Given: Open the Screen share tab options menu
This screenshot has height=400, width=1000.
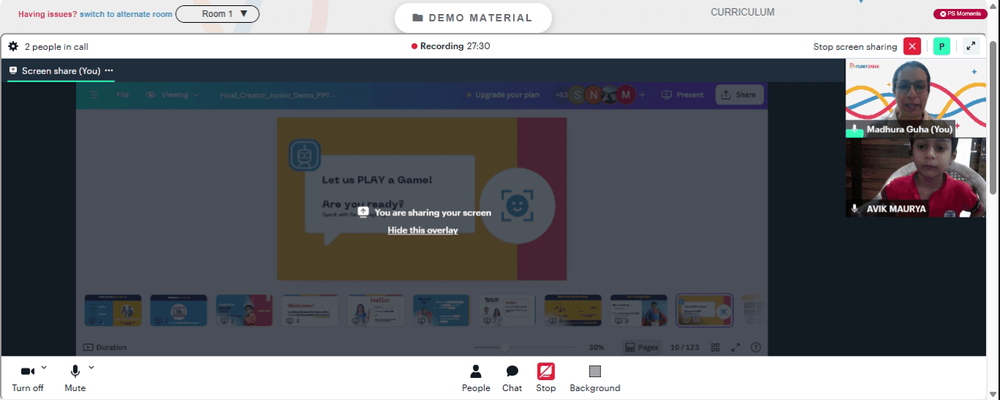Looking at the screenshot, I should pyautogui.click(x=109, y=71).
